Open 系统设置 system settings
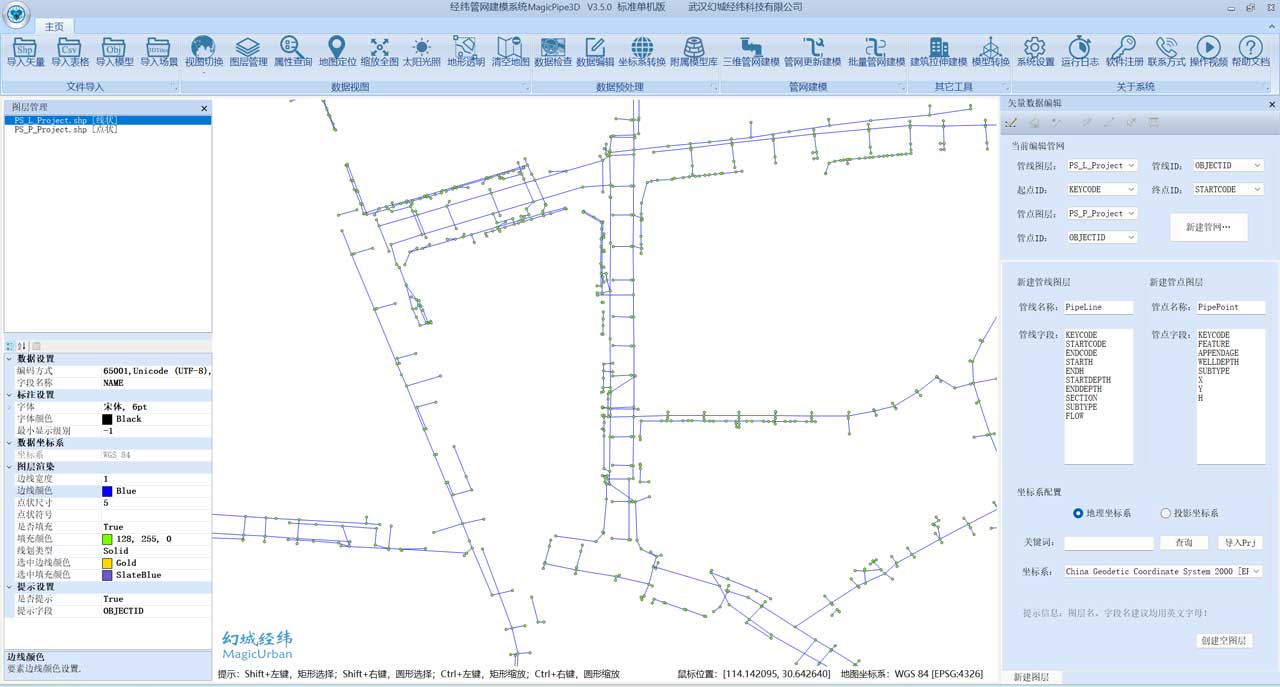The width and height of the screenshot is (1280, 687). [1035, 52]
